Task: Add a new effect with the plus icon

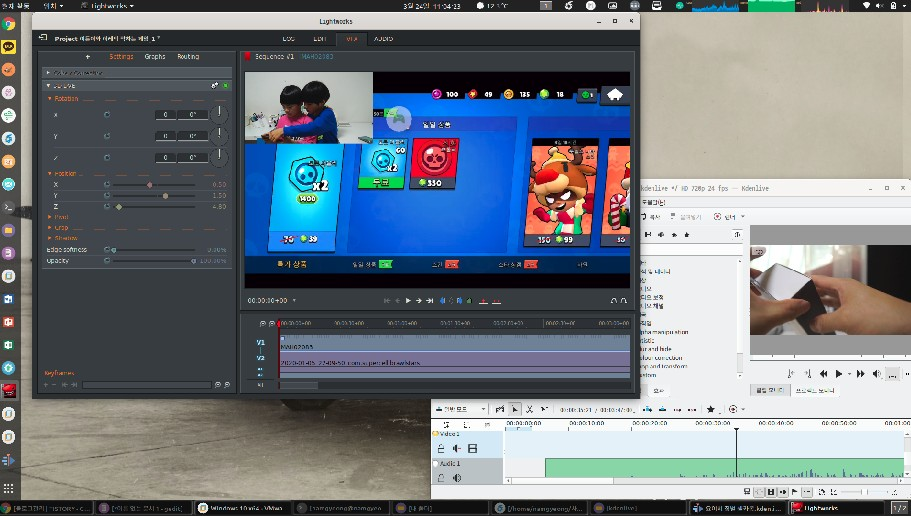Action: pyautogui.click(x=88, y=56)
